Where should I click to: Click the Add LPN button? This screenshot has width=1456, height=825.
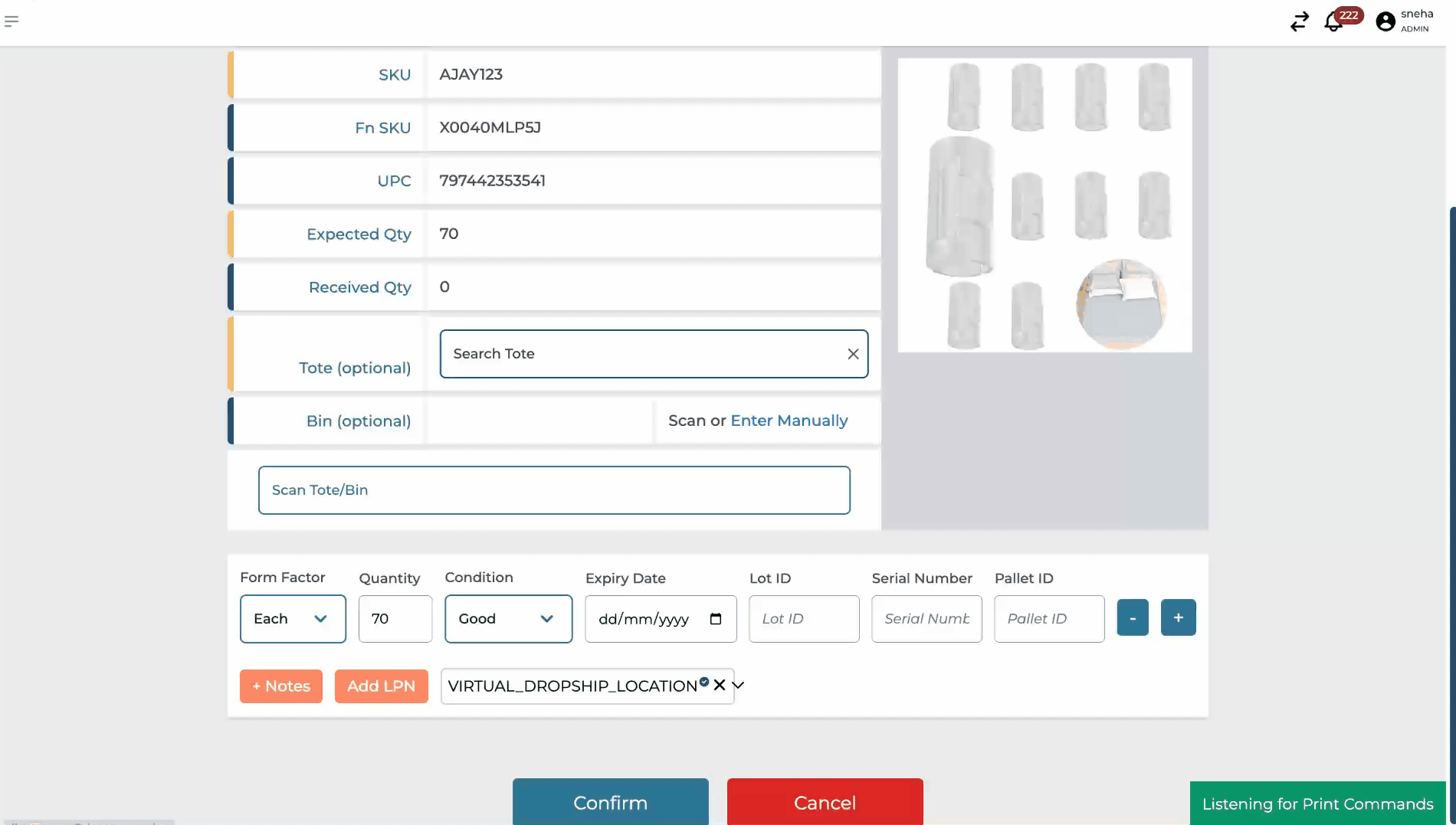381,686
